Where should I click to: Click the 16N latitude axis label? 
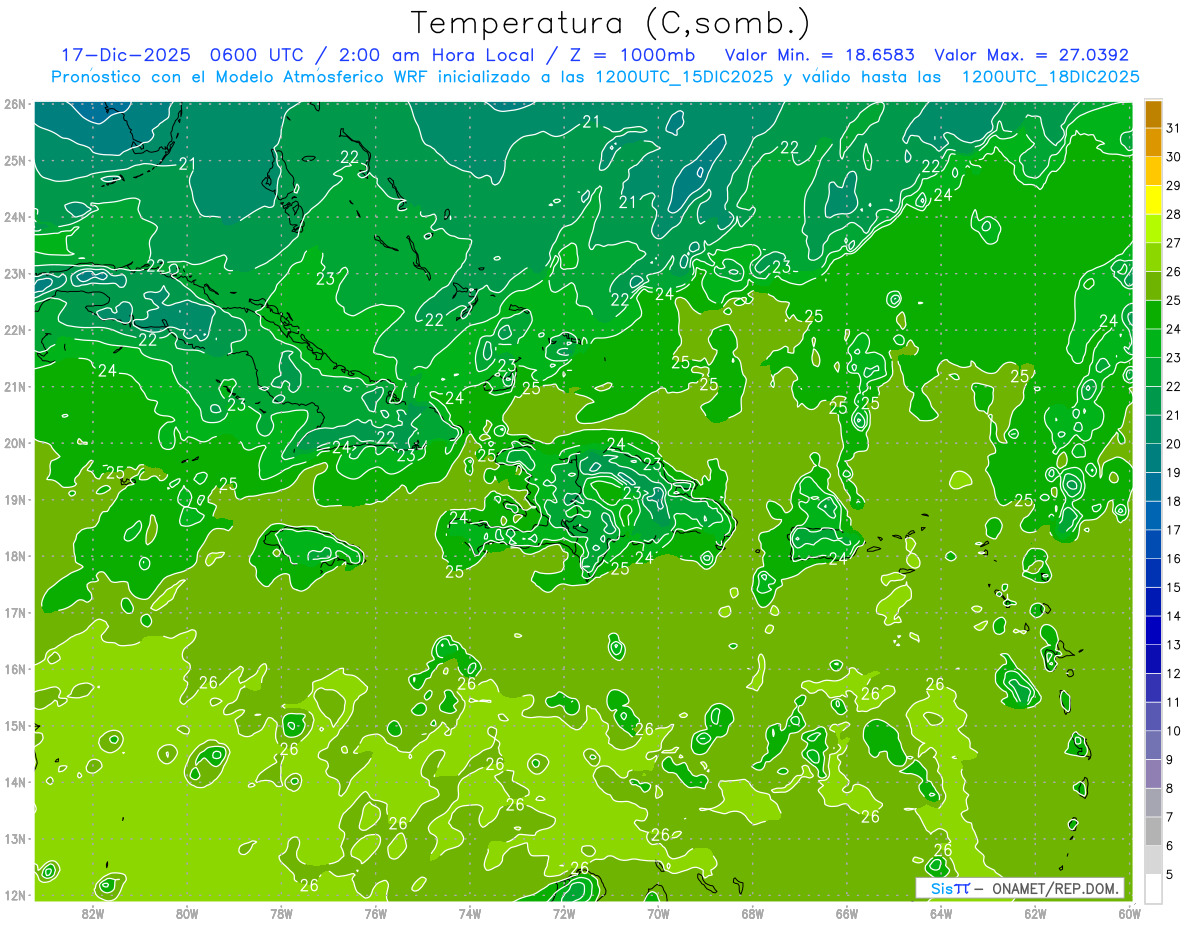pyautogui.click(x=14, y=669)
